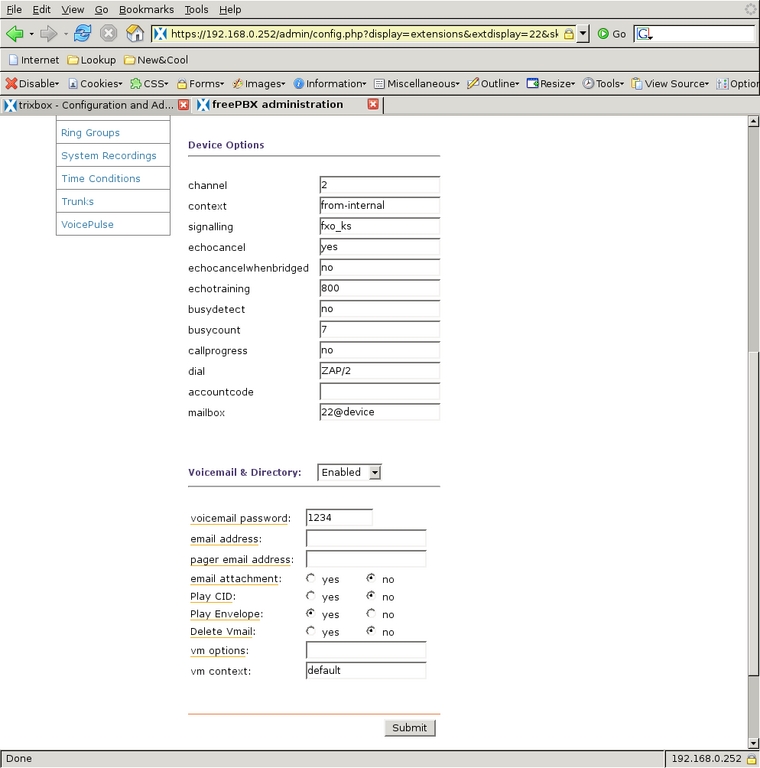Open the Information toolbar menu
This screenshot has height=768, width=760.
(330, 84)
